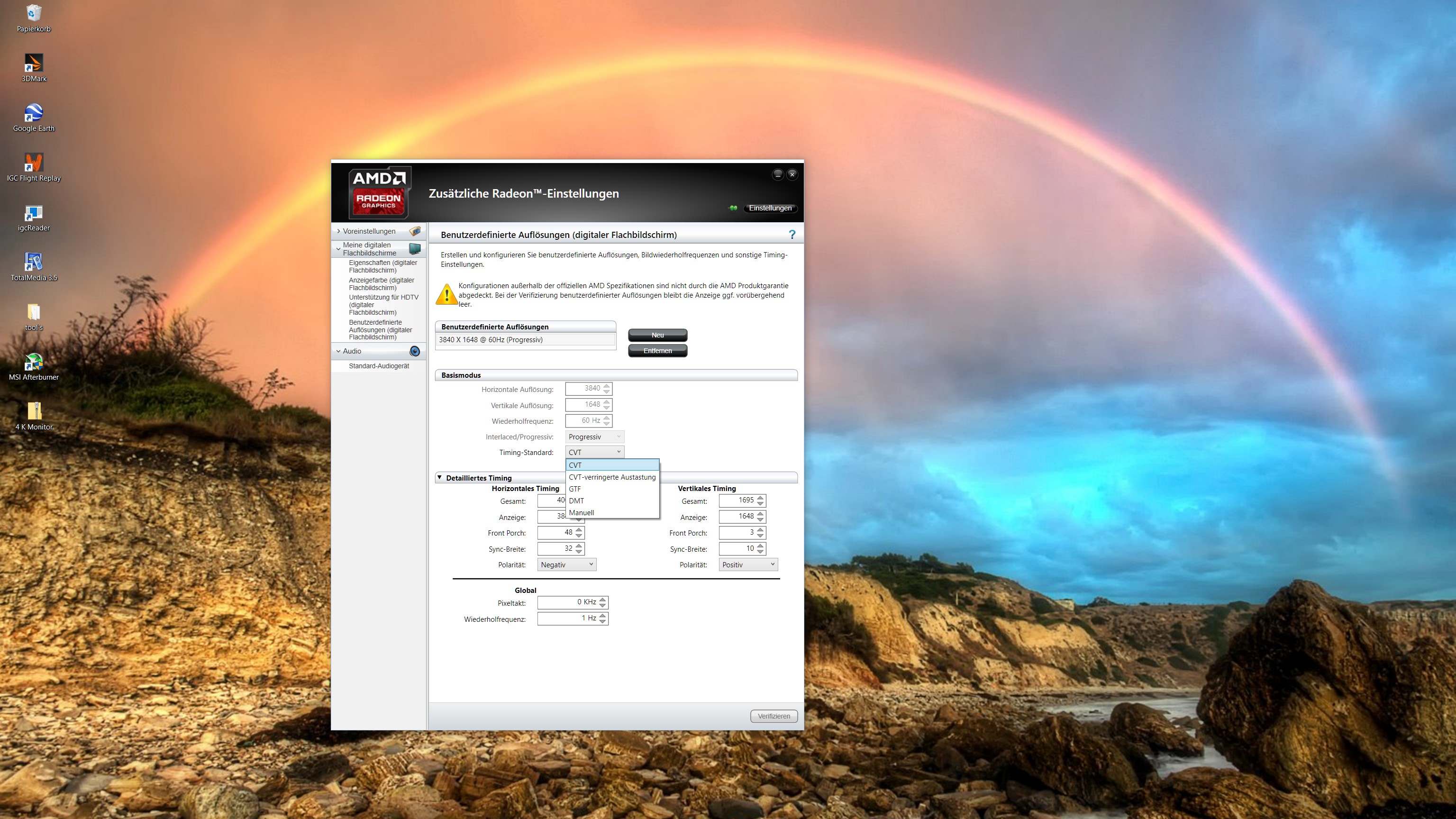Screen dimensions: 1456x819
Task: Click the Audio speaker icon in sidebar
Action: [415, 351]
